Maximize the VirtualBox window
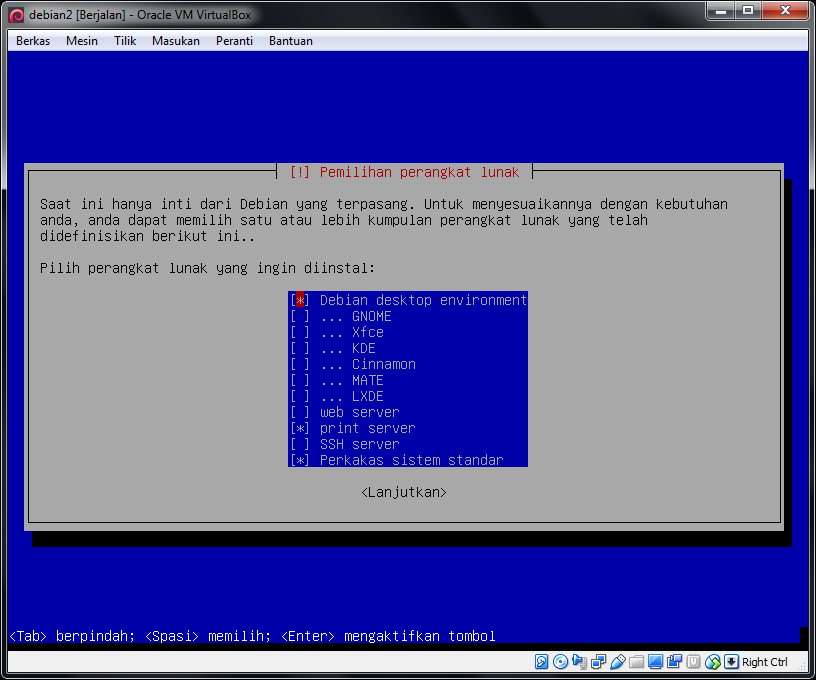The image size is (816, 680). [x=748, y=10]
